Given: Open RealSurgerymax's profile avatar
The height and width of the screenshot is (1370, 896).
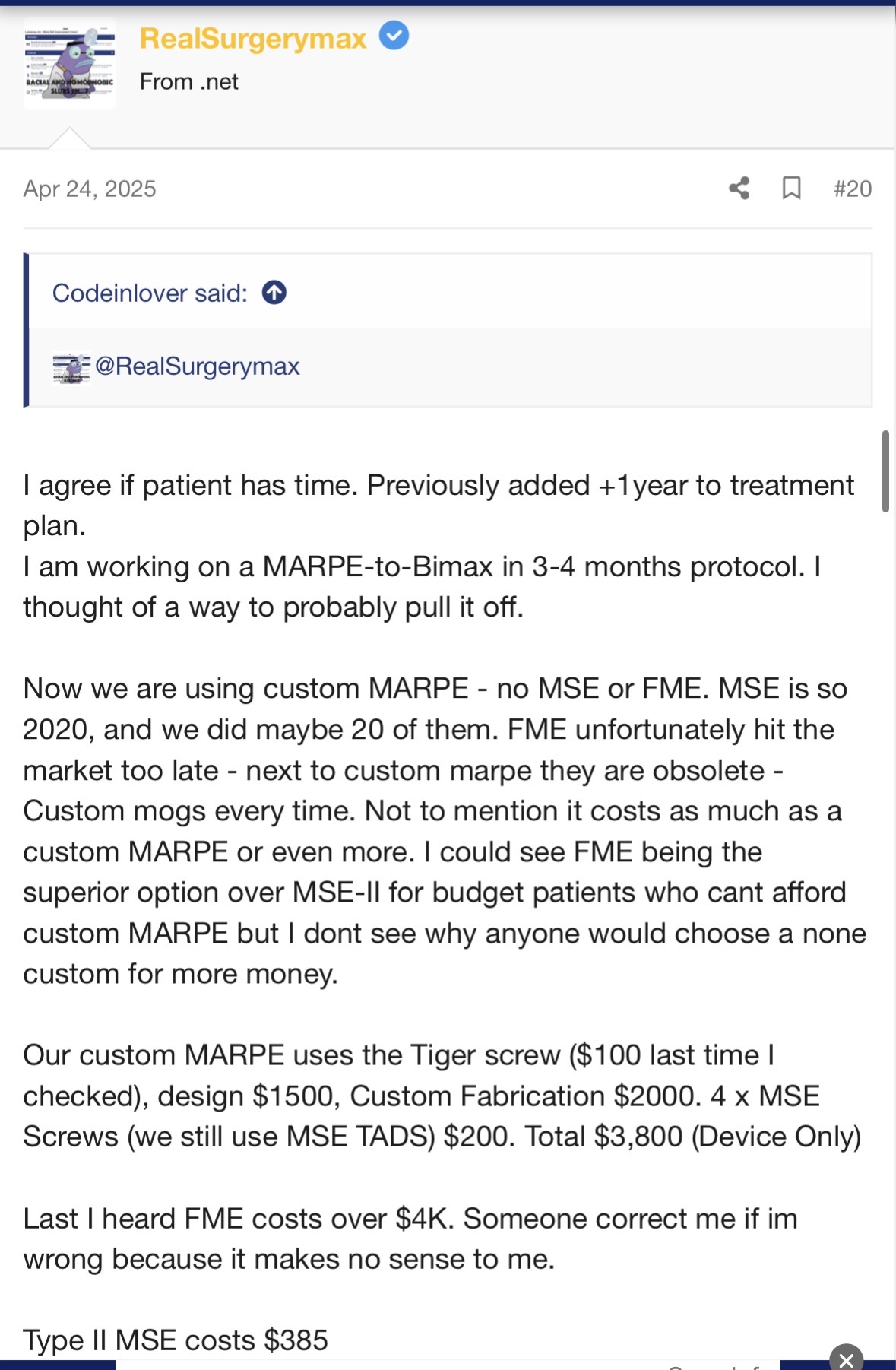Looking at the screenshot, I should point(70,64).
